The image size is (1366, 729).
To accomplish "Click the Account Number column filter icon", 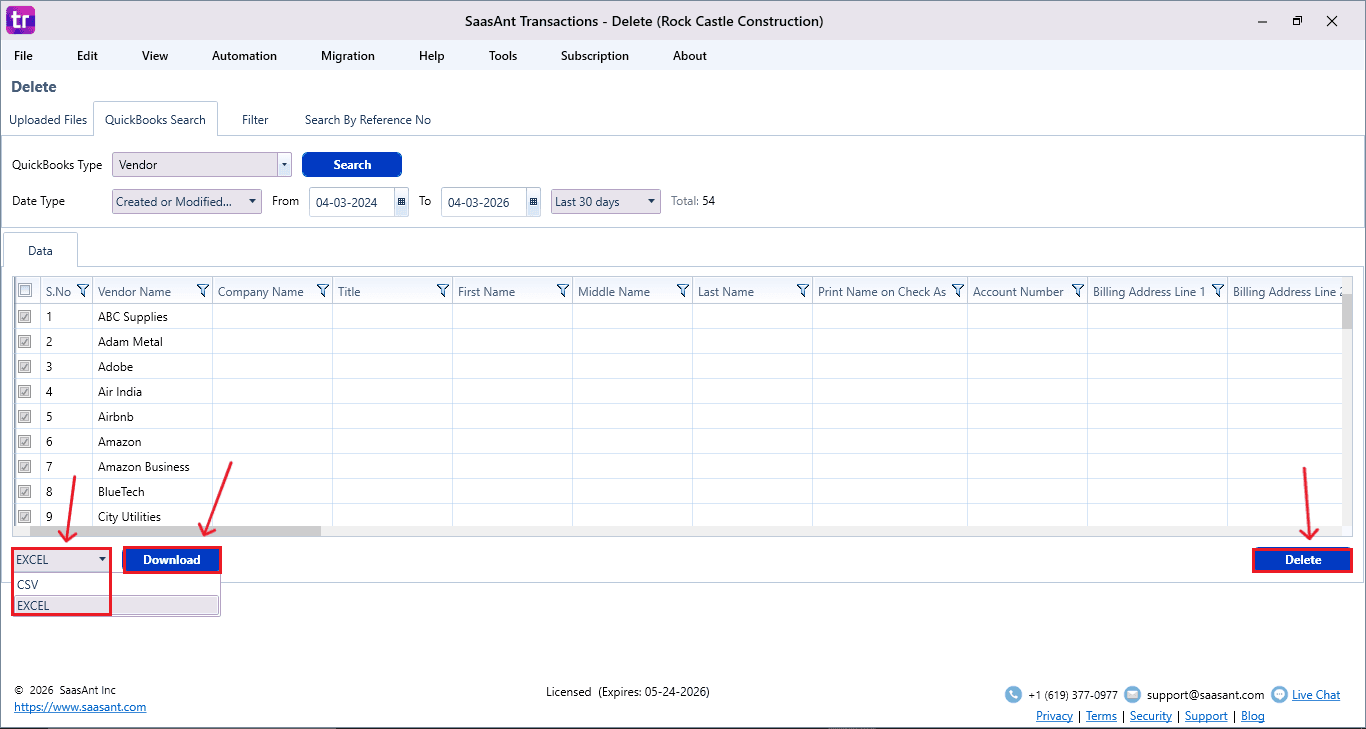I will click(1078, 291).
